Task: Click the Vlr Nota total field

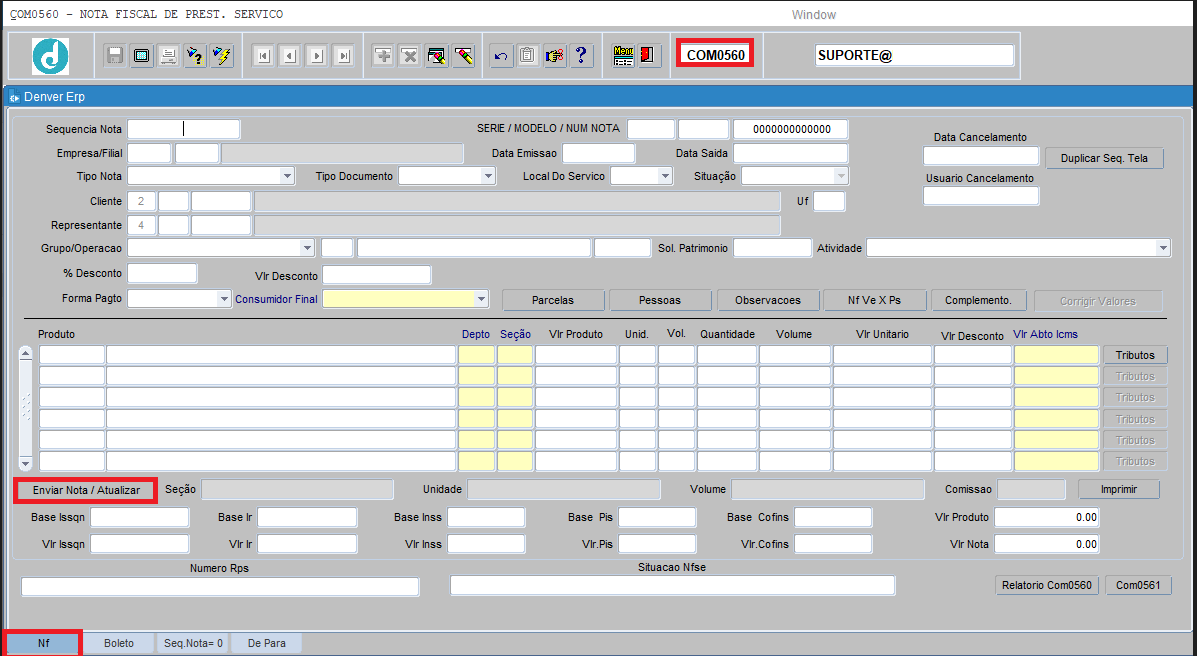Action: click(1047, 544)
